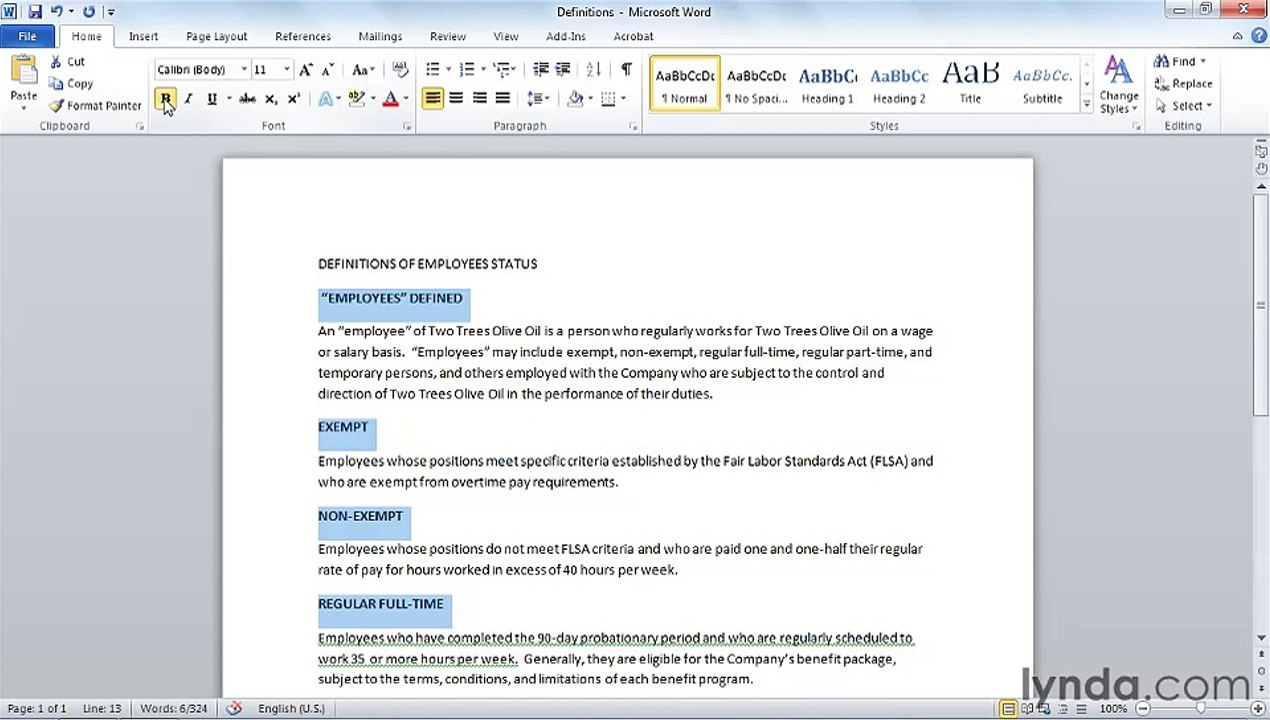1270x720 pixels.
Task: Open the File tab
Action: (27, 36)
